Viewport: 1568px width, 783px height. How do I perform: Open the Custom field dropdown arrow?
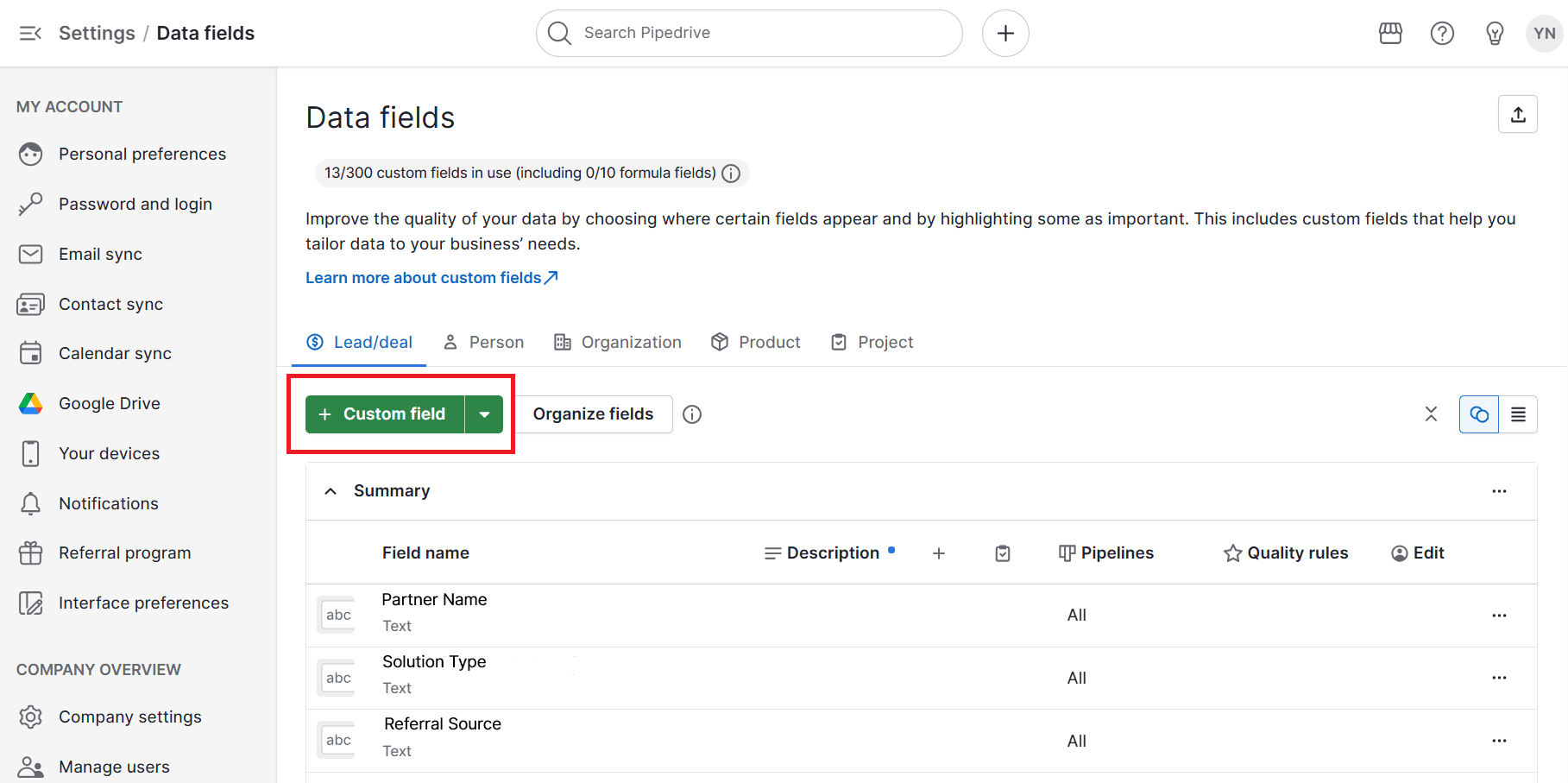click(485, 414)
